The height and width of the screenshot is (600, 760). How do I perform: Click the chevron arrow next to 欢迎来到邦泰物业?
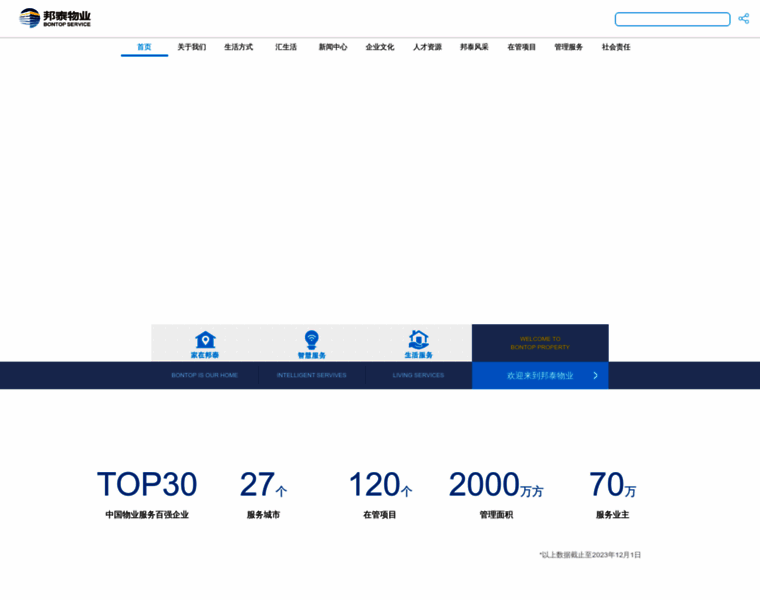[x=596, y=376]
